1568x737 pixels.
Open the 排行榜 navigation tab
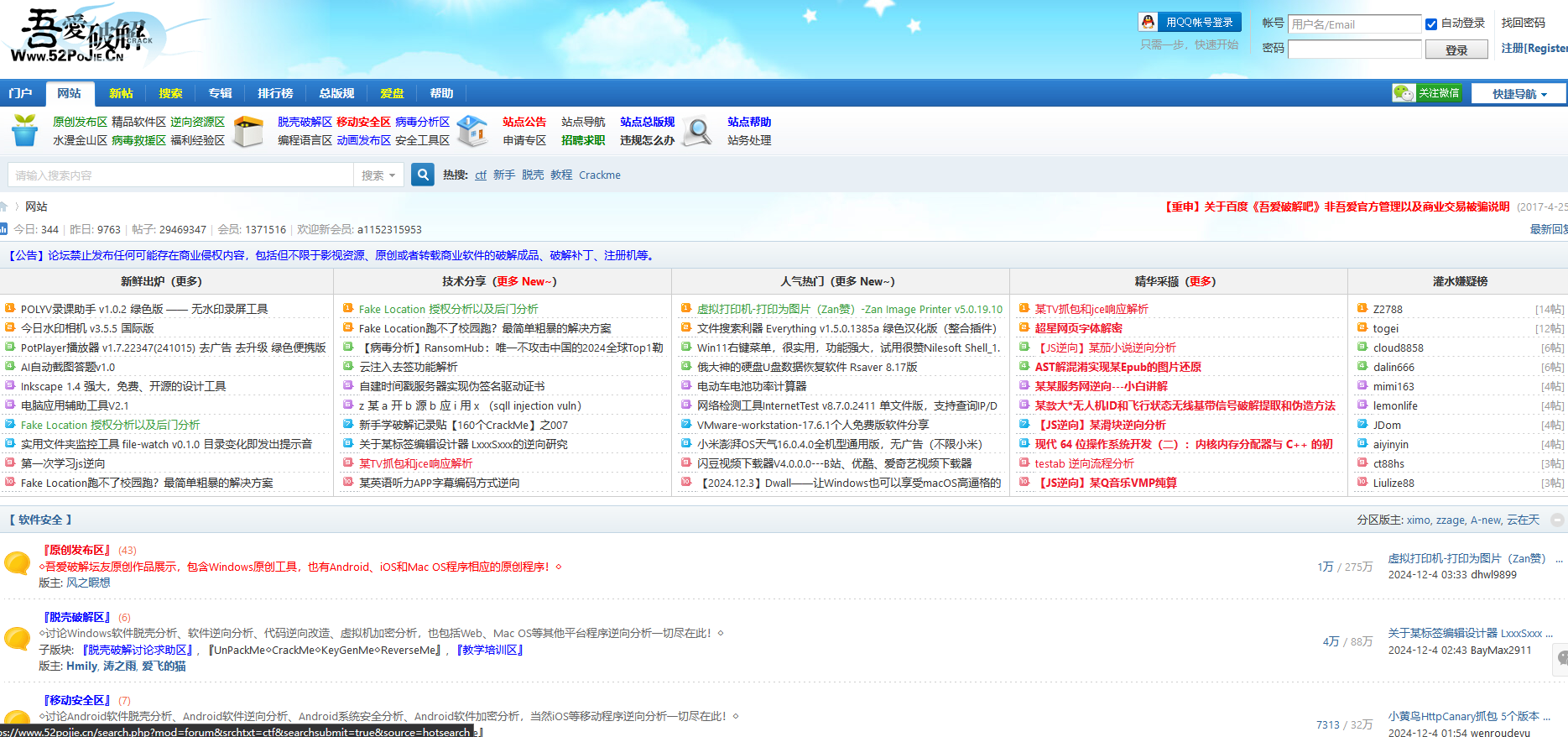(x=275, y=93)
